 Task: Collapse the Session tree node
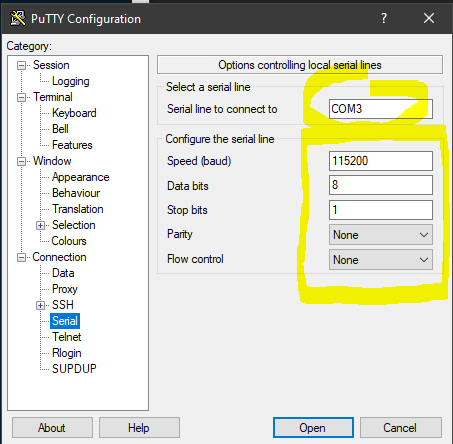pos(21,65)
